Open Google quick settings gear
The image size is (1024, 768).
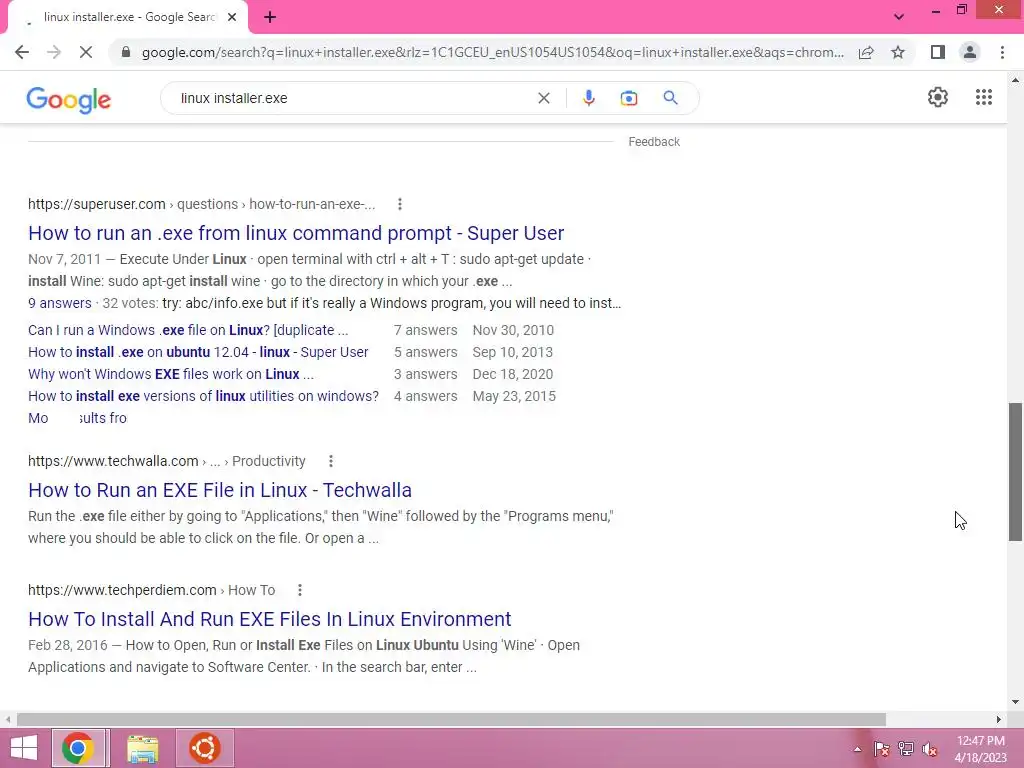tap(938, 97)
